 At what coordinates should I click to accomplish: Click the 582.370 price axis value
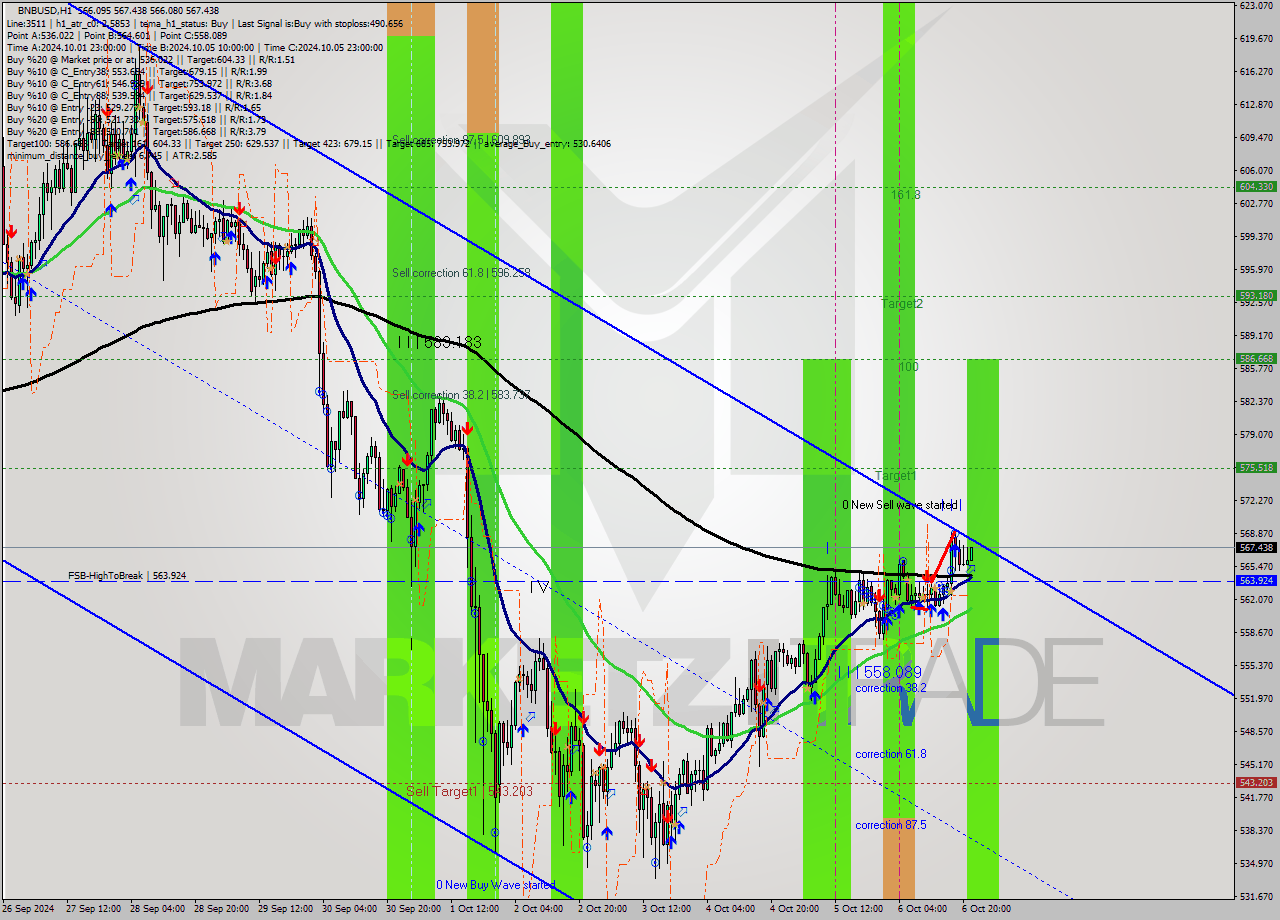tap(1256, 401)
